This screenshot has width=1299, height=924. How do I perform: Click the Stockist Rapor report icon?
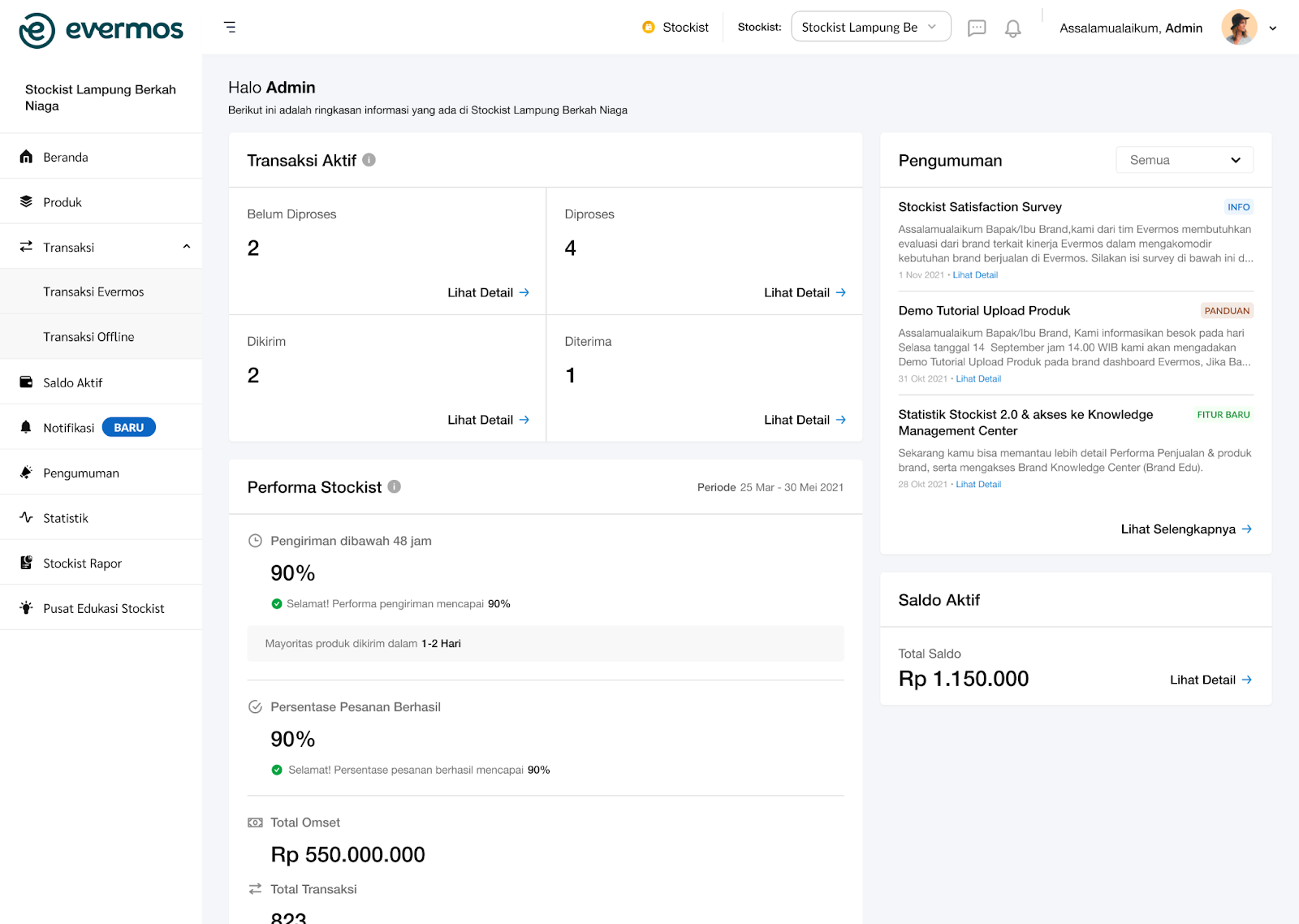coord(25,562)
